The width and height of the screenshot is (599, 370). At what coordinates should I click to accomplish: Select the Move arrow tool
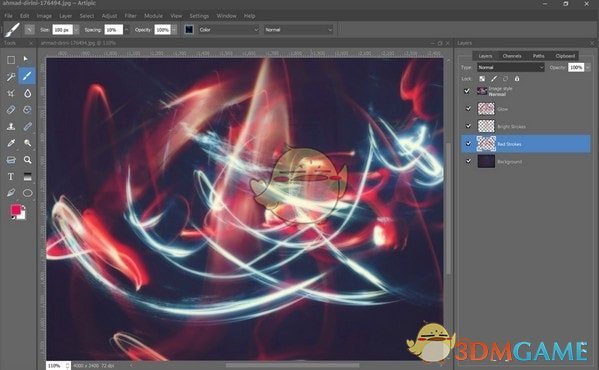pos(26,59)
